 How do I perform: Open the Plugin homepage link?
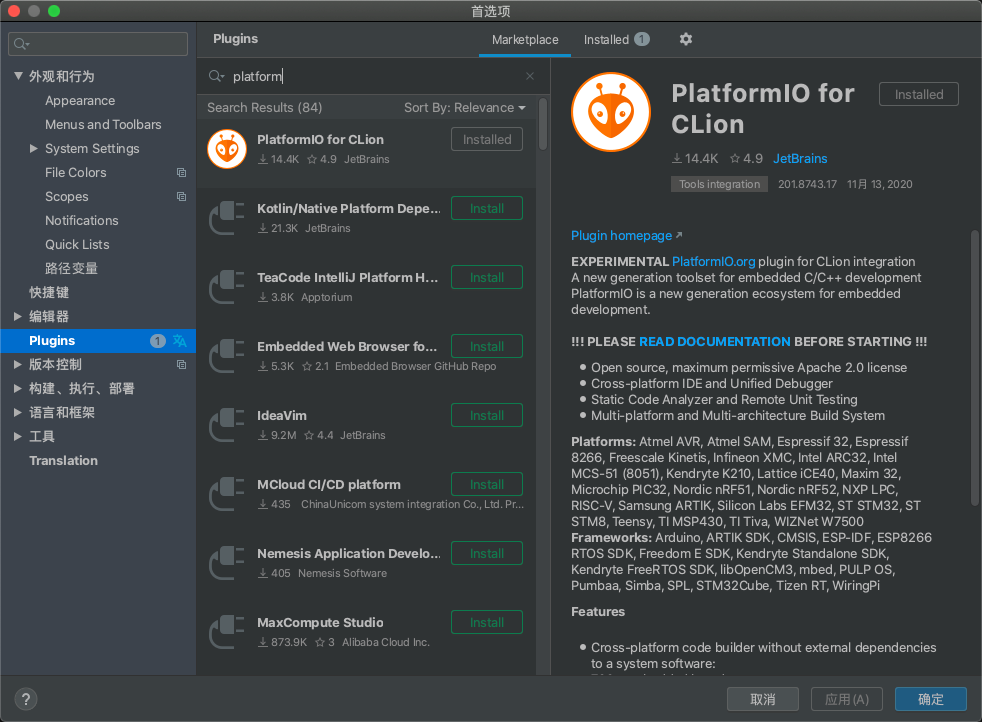[626, 235]
